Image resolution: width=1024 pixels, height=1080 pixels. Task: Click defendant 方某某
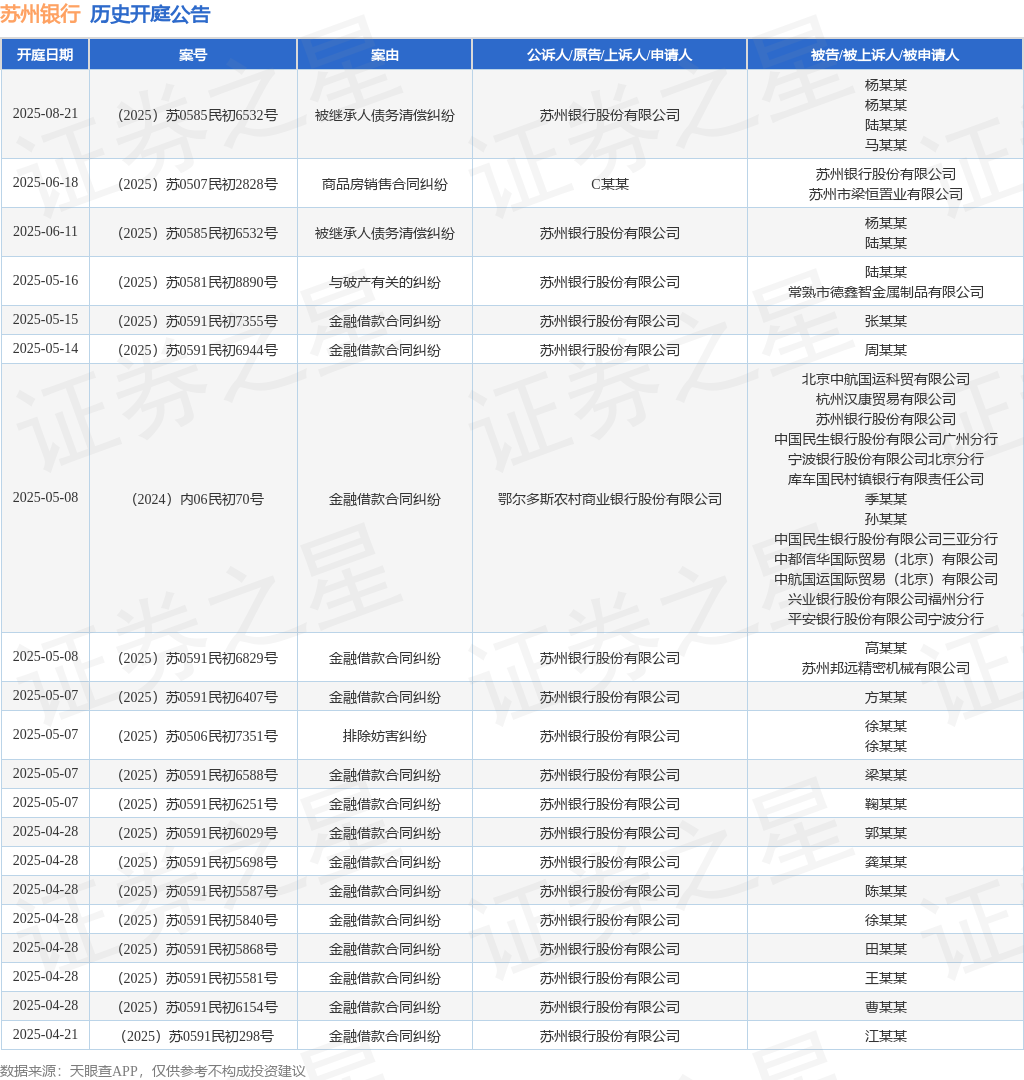(886, 697)
